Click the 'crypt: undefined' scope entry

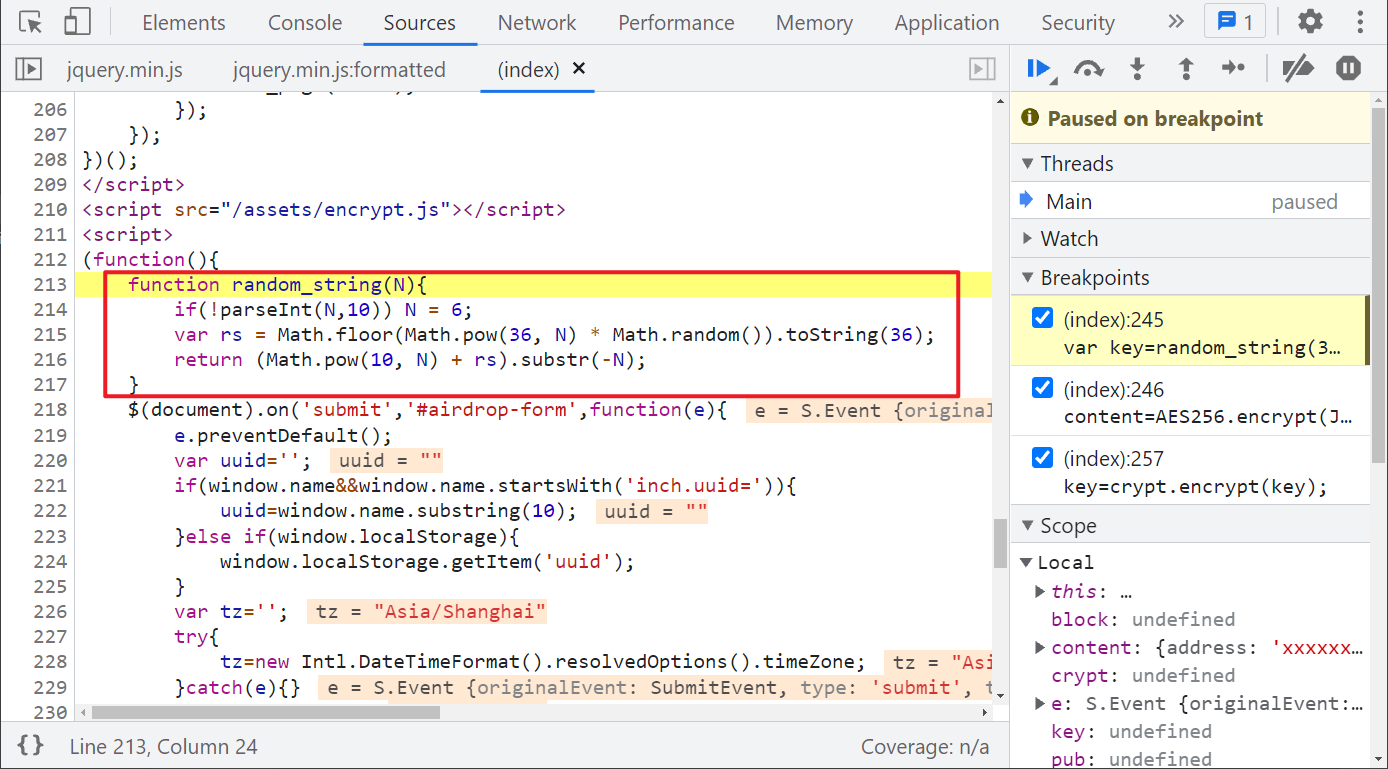coord(1143,675)
